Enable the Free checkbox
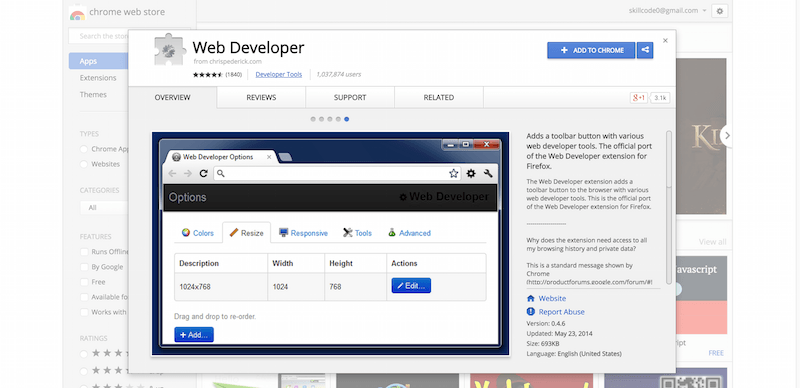The width and height of the screenshot is (800, 388). pyautogui.click(x=84, y=282)
